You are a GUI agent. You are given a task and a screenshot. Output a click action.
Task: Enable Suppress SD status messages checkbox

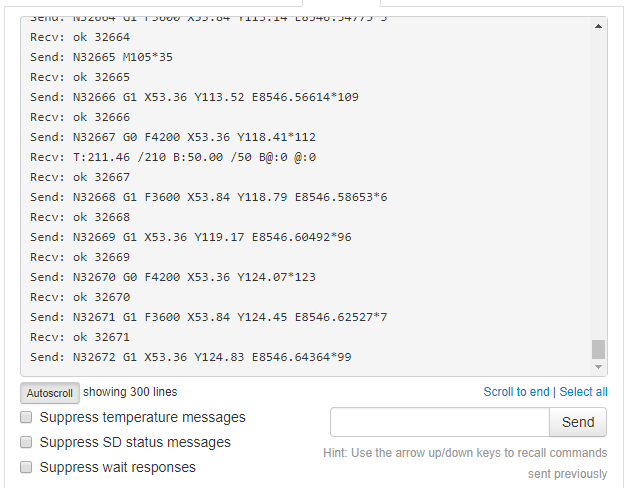27,442
